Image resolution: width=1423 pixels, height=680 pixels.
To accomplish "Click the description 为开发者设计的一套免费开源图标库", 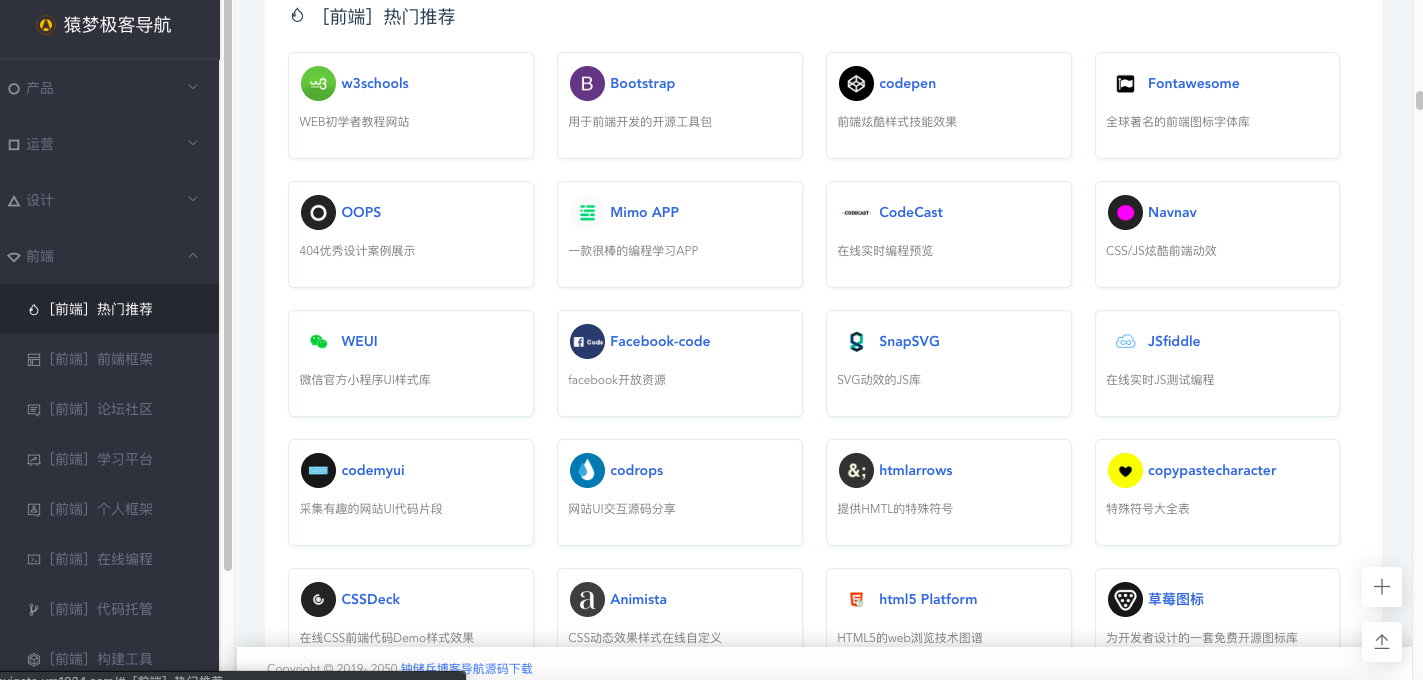I will click(x=1202, y=638).
